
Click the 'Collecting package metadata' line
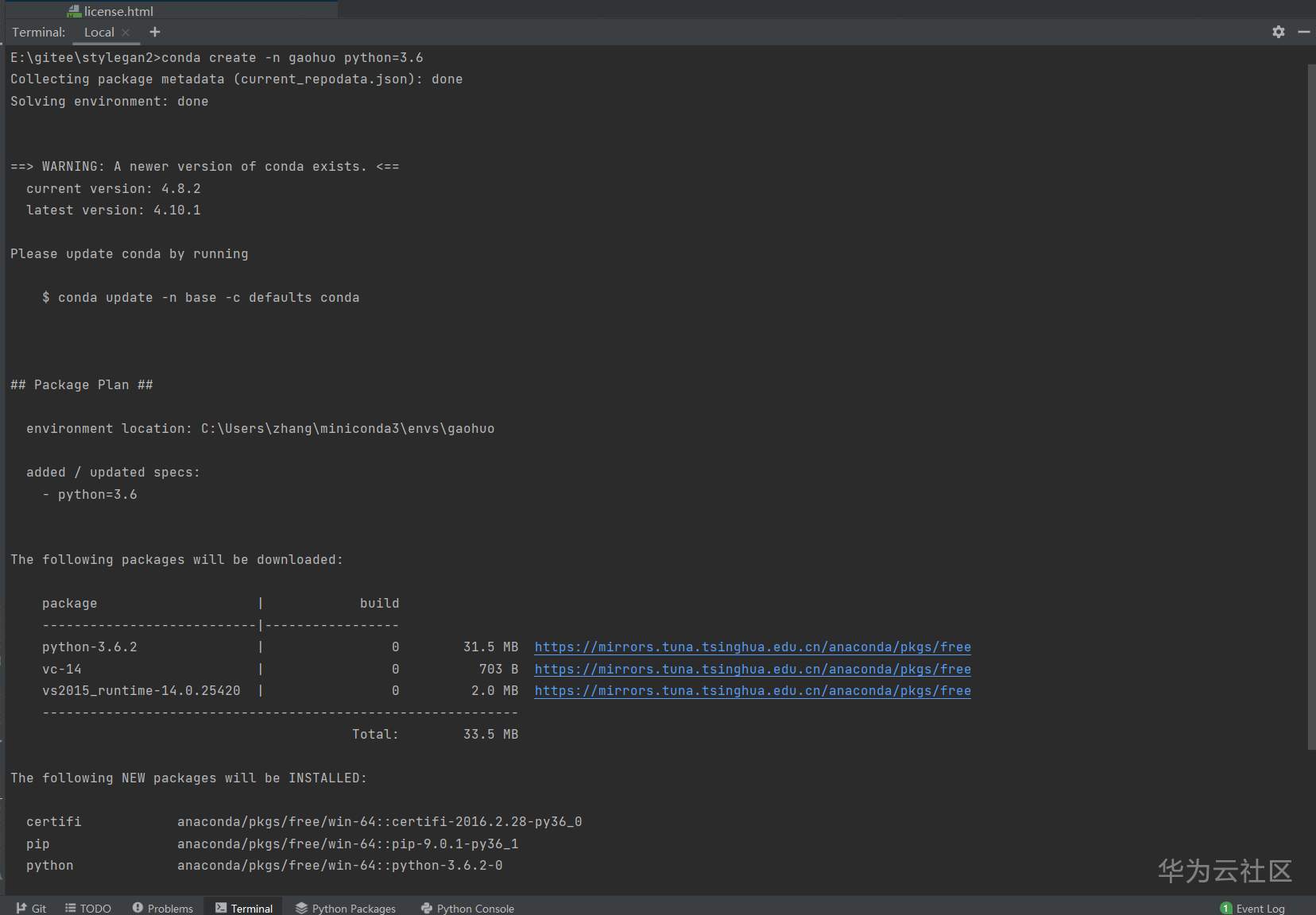tap(237, 79)
